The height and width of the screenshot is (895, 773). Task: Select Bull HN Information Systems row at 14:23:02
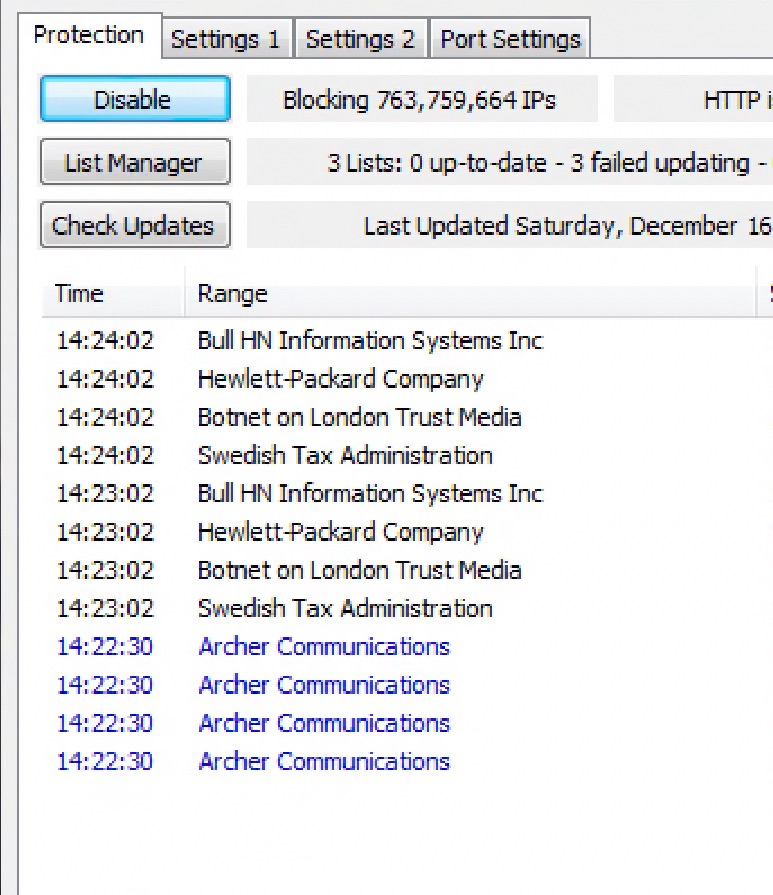coord(370,493)
